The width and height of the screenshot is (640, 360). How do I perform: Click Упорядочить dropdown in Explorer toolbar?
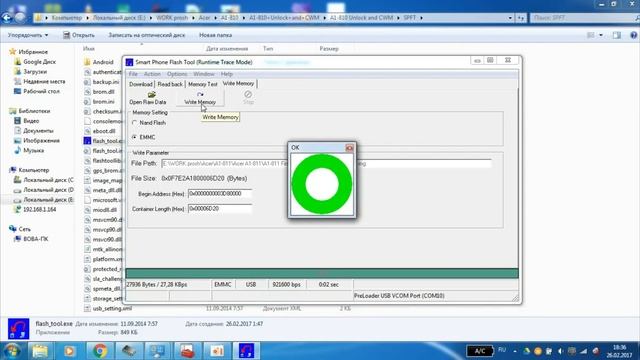coord(28,35)
